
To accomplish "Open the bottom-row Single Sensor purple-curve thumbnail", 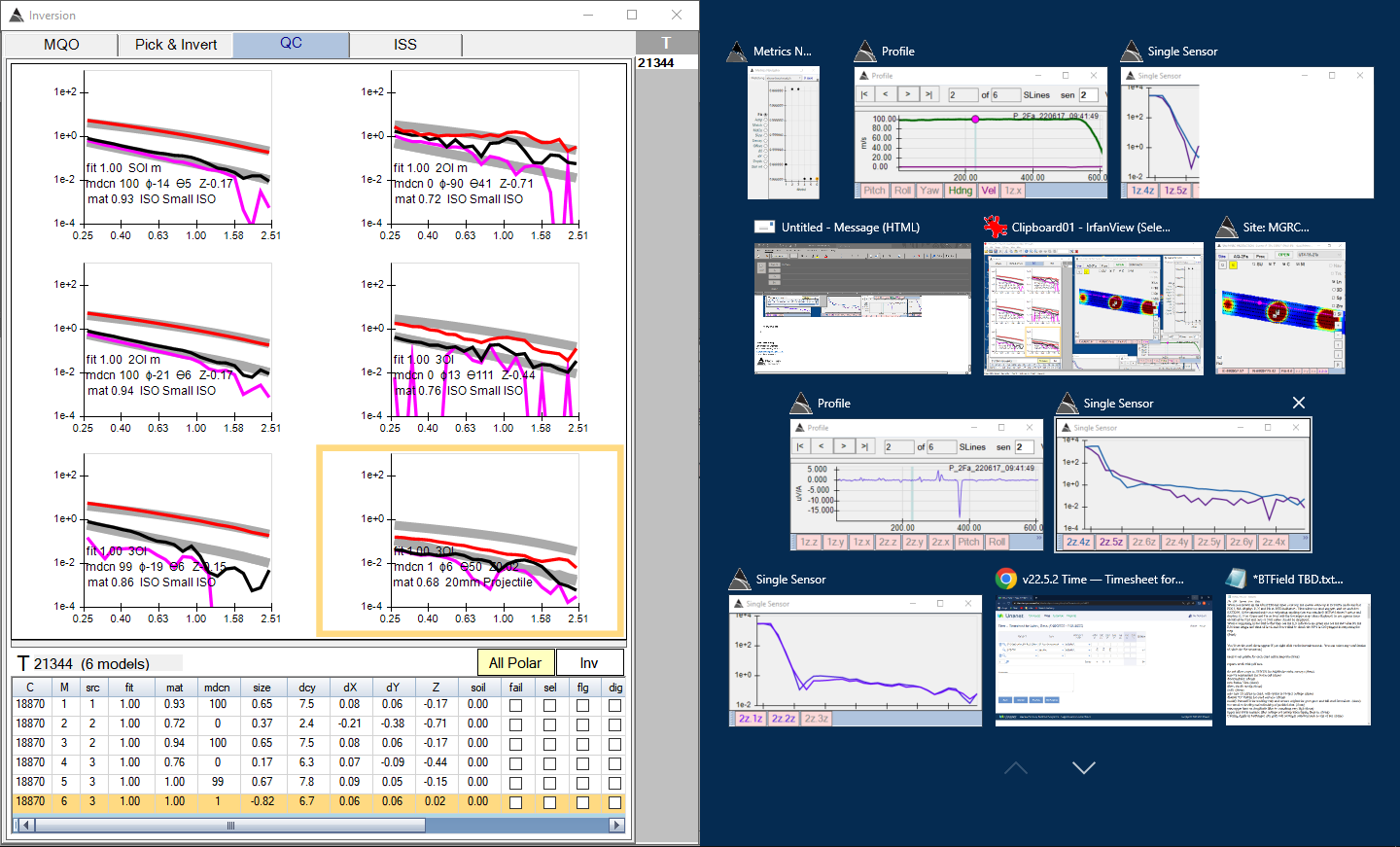I will click(856, 660).
